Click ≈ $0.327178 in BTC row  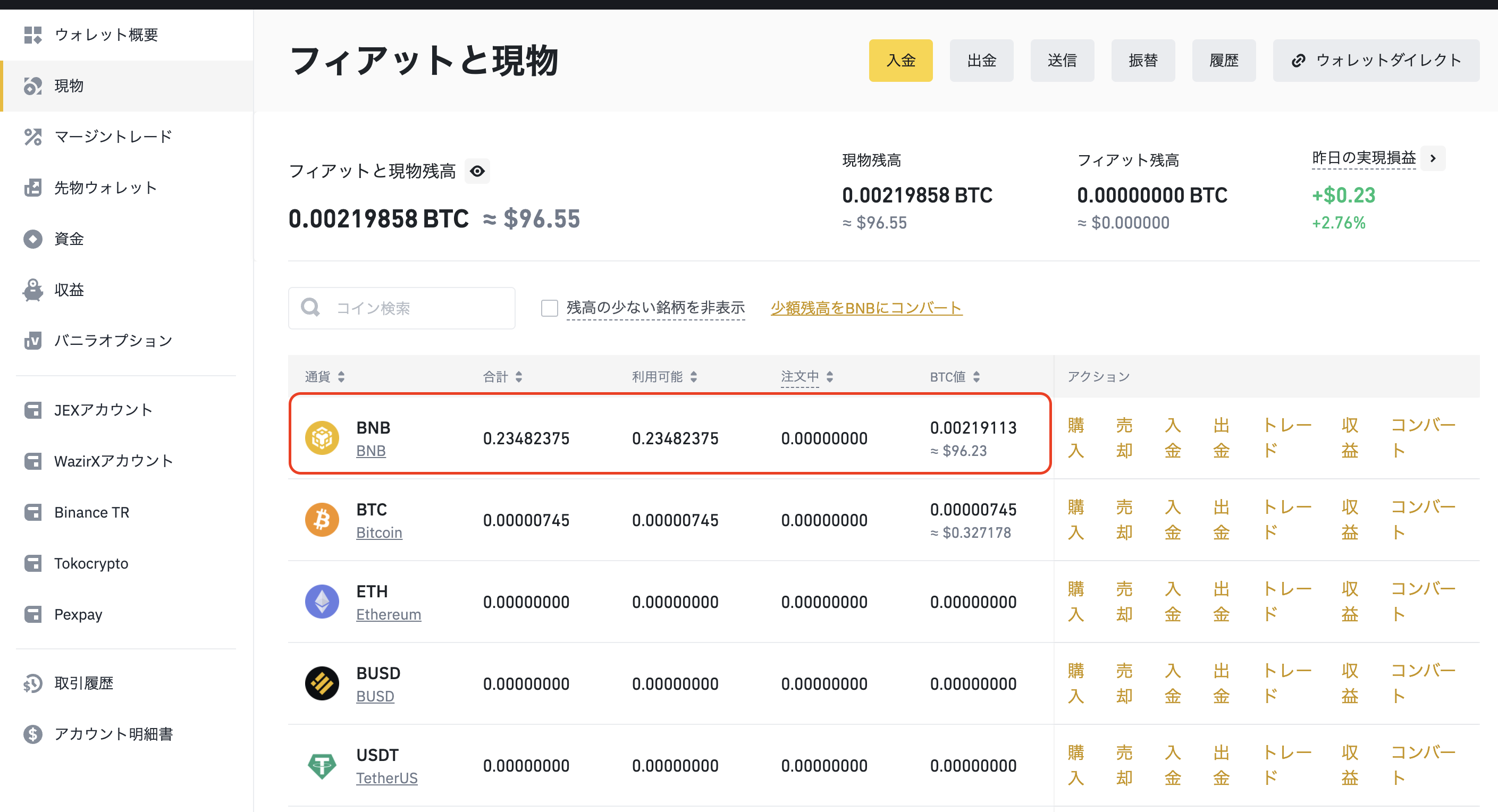971,533
